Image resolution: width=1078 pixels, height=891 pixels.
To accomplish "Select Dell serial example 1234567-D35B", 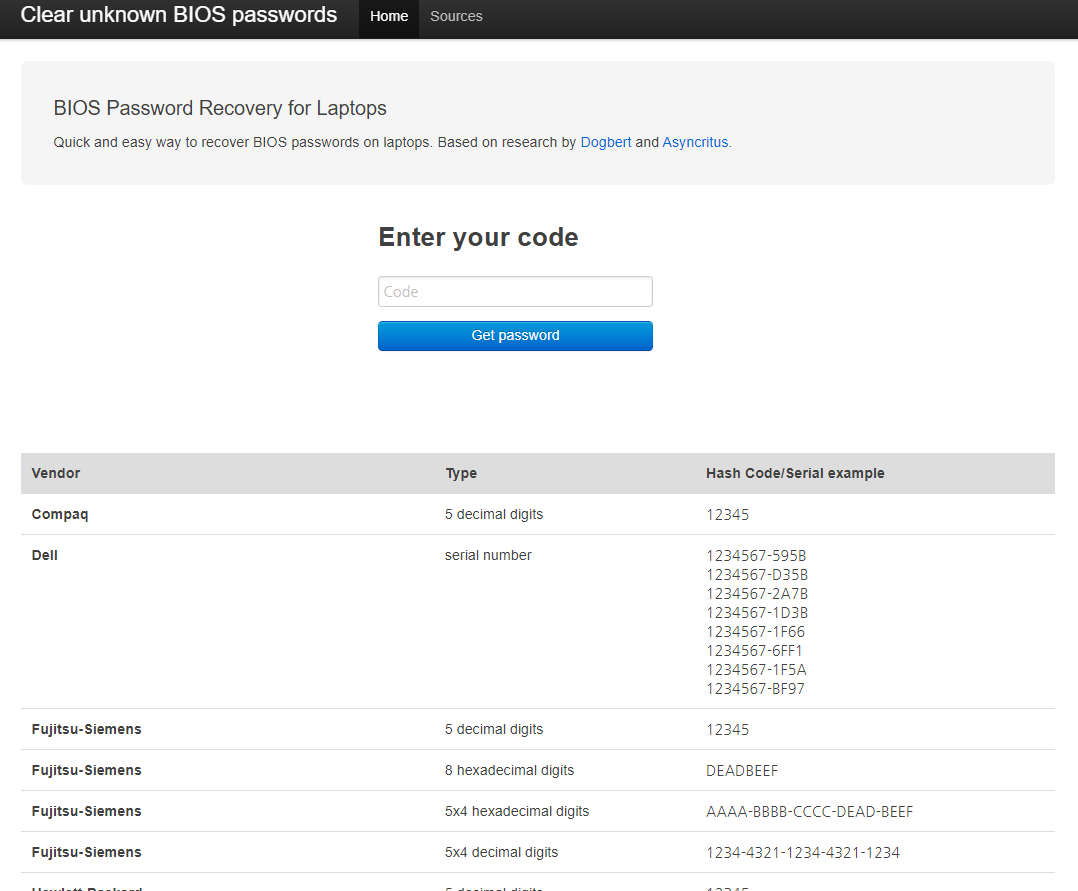I will click(757, 575).
